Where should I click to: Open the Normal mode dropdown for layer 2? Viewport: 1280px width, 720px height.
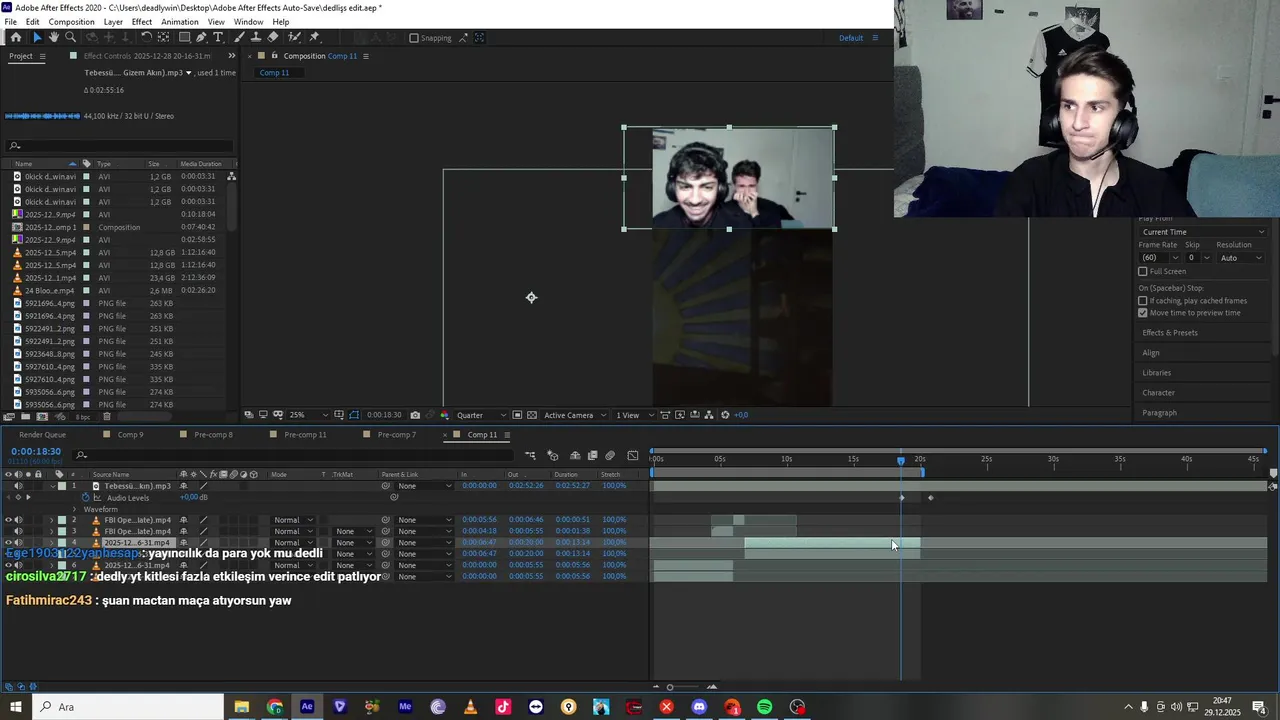294,520
